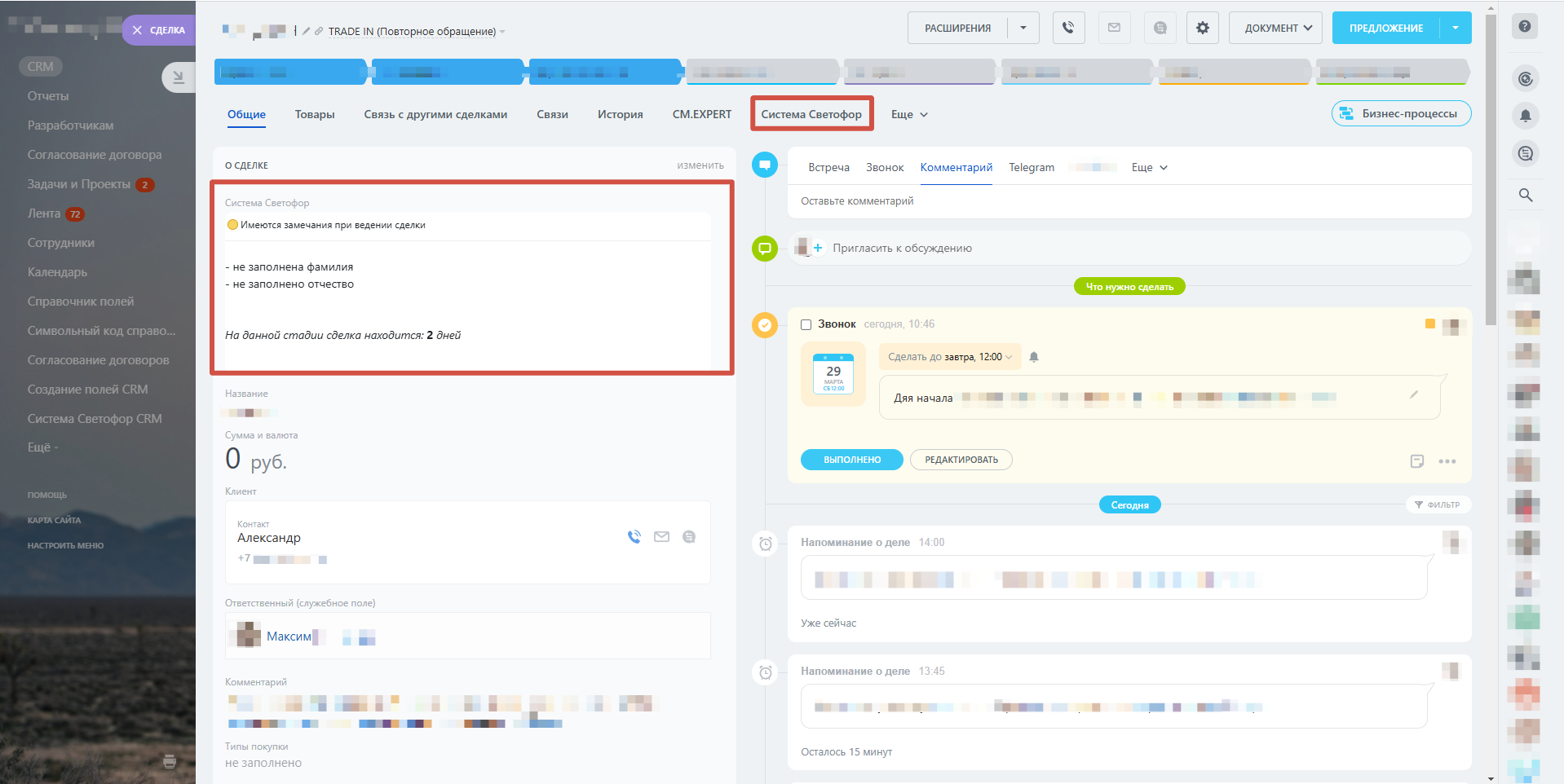Click the yellow status circle in Система Светофор
This screenshot has width=1564, height=784.
click(232, 225)
